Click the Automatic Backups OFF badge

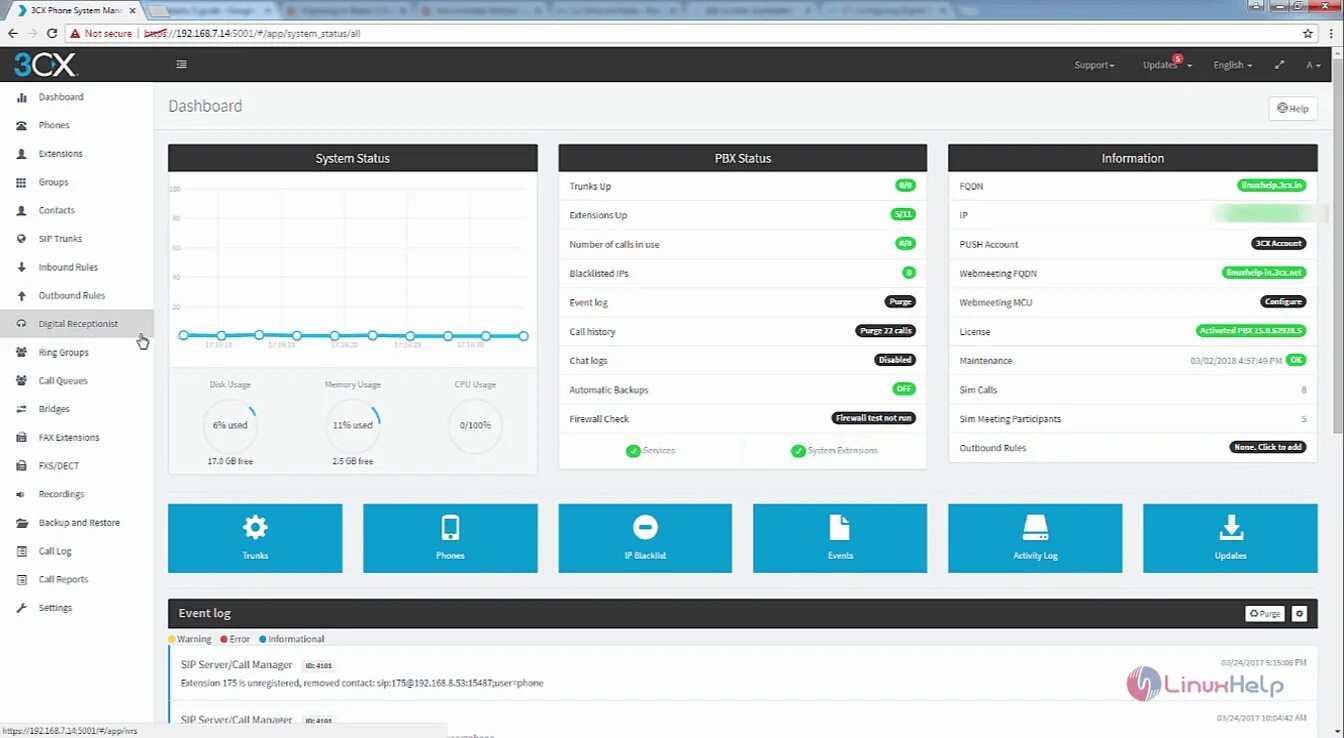coord(904,389)
